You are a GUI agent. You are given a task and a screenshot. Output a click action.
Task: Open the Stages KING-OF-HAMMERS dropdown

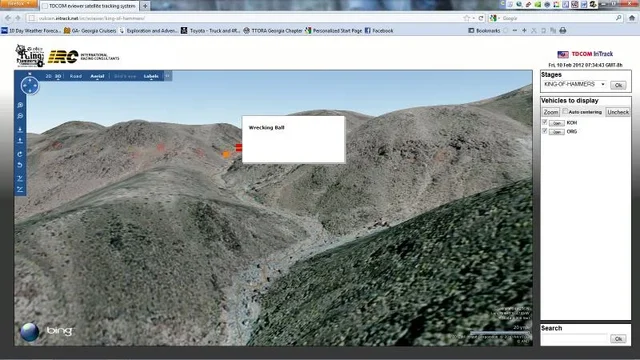click(x=574, y=84)
